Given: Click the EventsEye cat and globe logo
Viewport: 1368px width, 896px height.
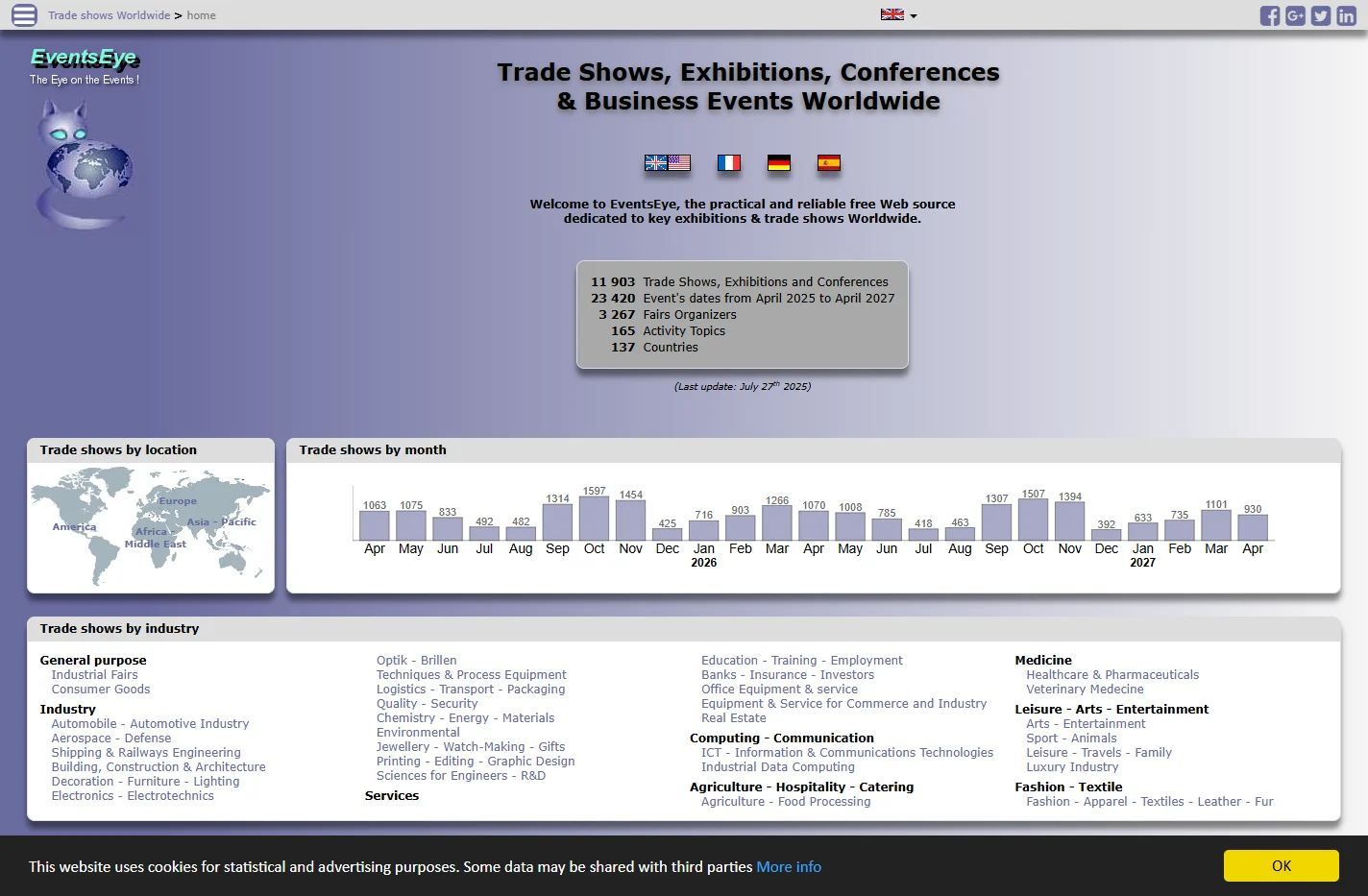Looking at the screenshot, I should [x=84, y=163].
